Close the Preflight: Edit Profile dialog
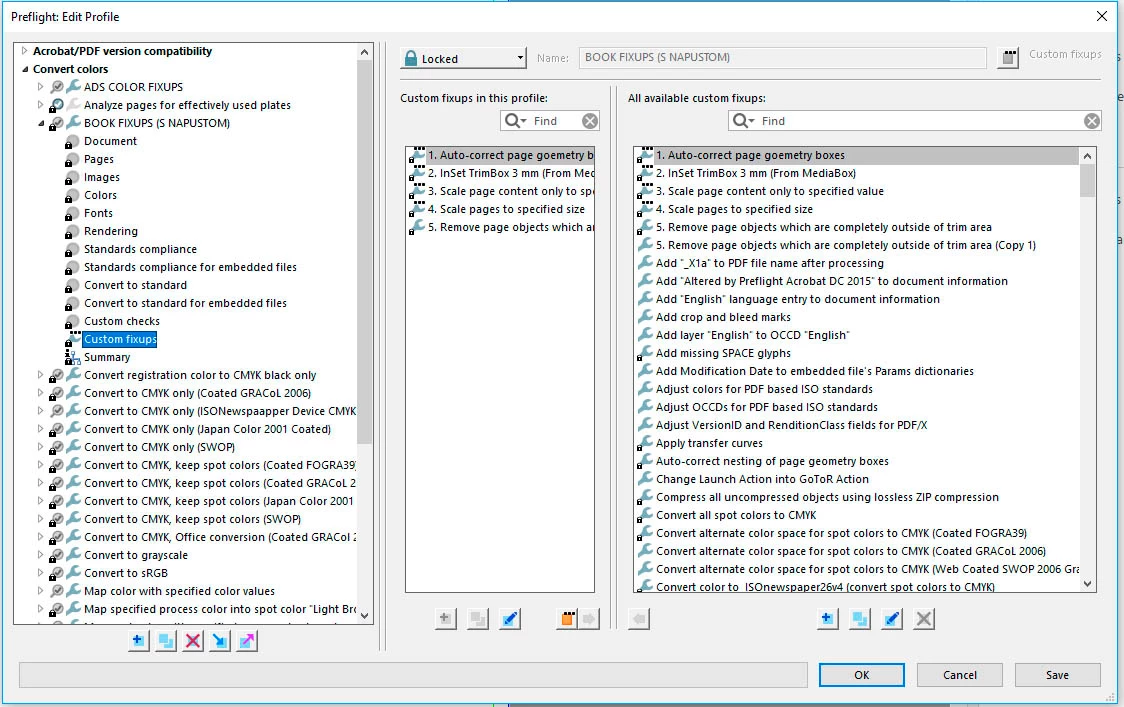1124x707 pixels. click(x=1102, y=16)
